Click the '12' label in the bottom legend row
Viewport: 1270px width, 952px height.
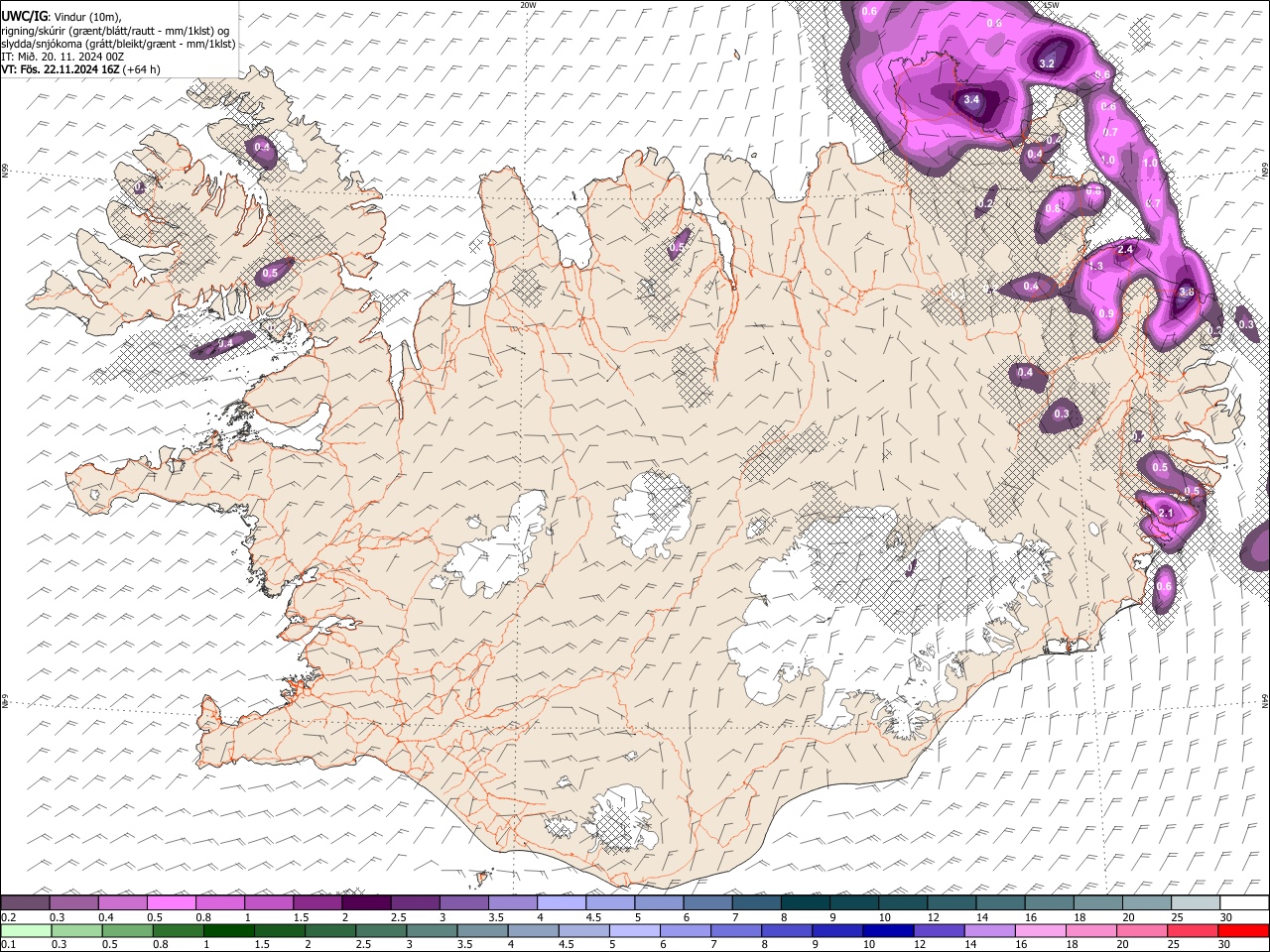920,944
